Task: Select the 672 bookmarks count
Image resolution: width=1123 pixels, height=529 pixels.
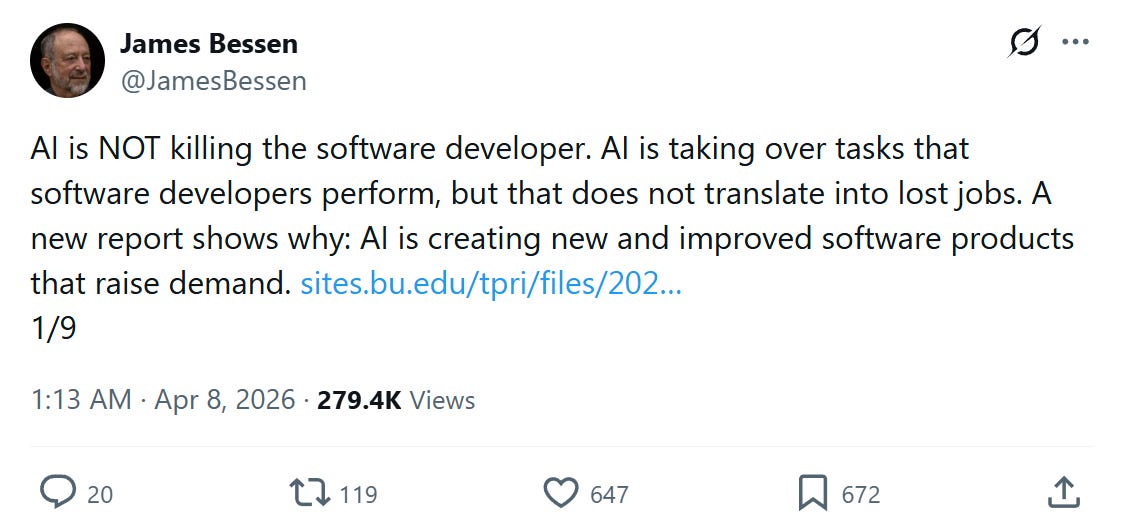Action: tap(861, 495)
